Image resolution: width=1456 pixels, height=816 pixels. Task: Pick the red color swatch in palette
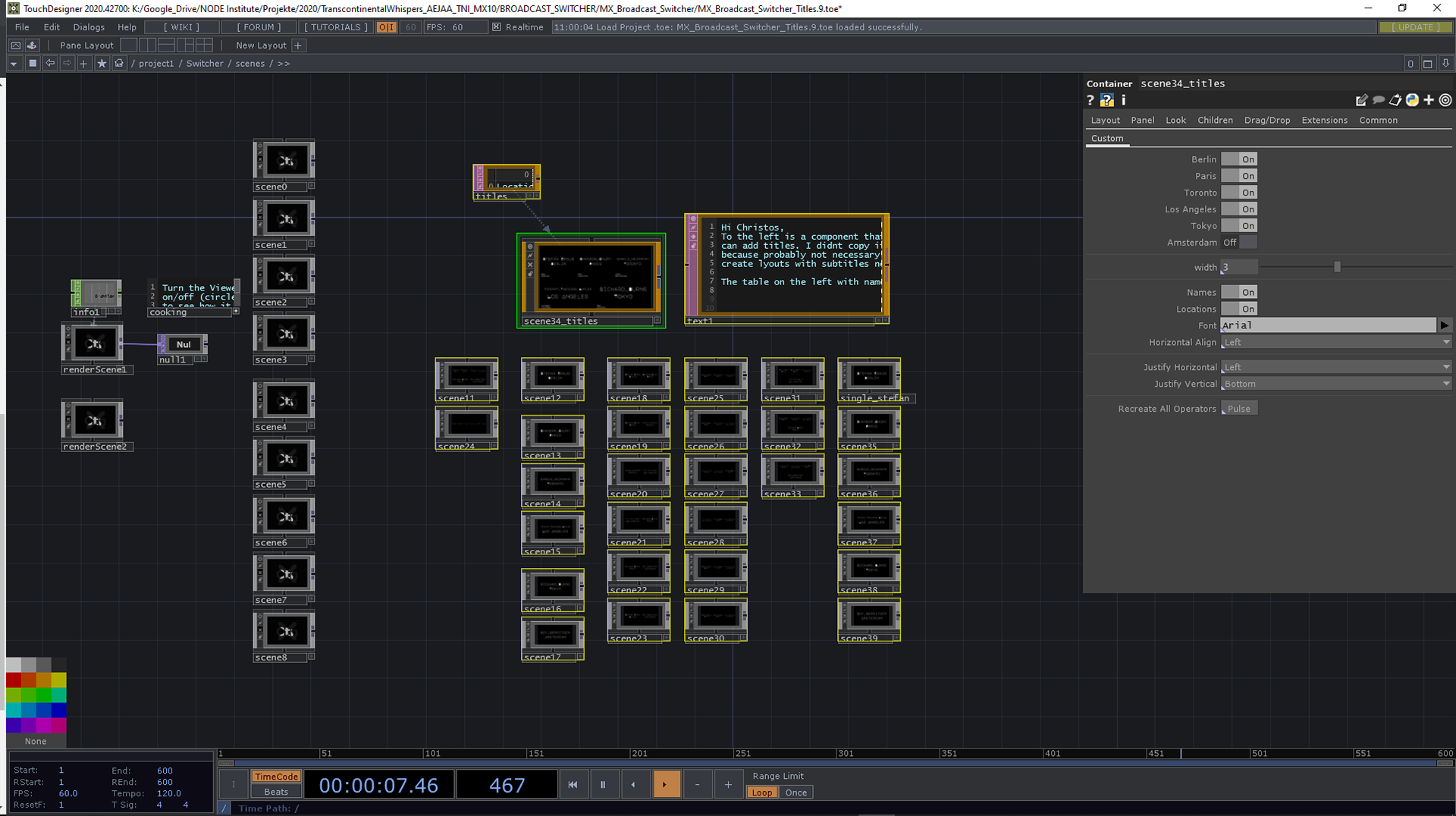14,679
